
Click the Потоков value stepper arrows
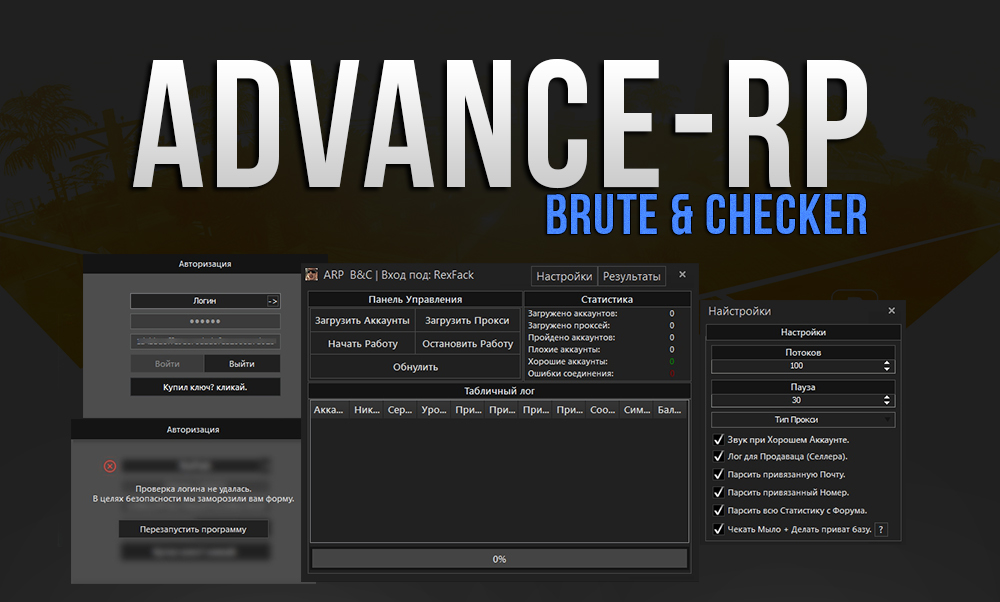886,367
